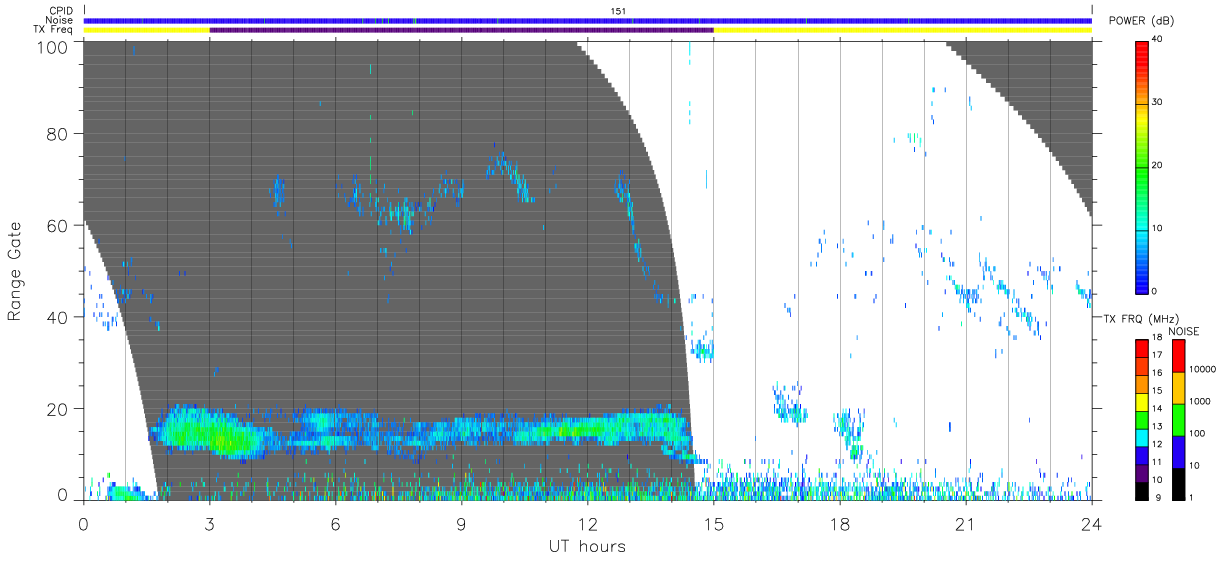Click the 15 tick on the UT hours axis
1228x567 pixels.
tap(713, 523)
